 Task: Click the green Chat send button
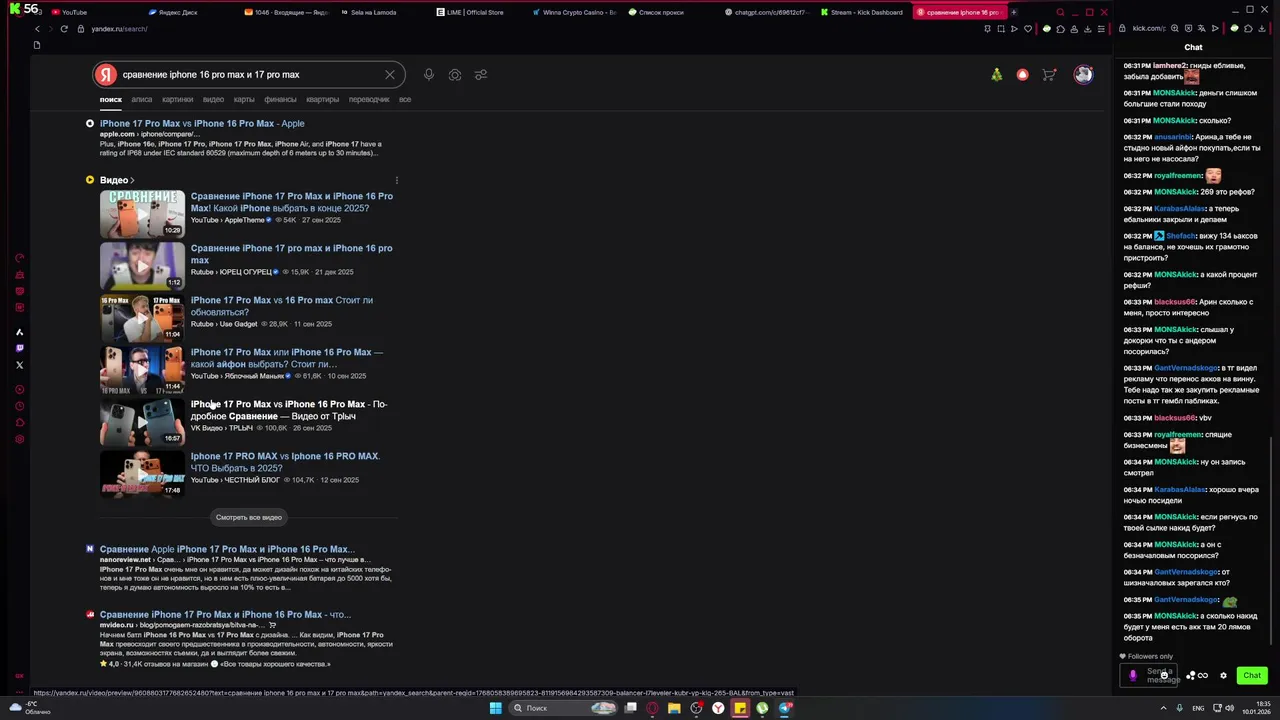(x=1252, y=676)
